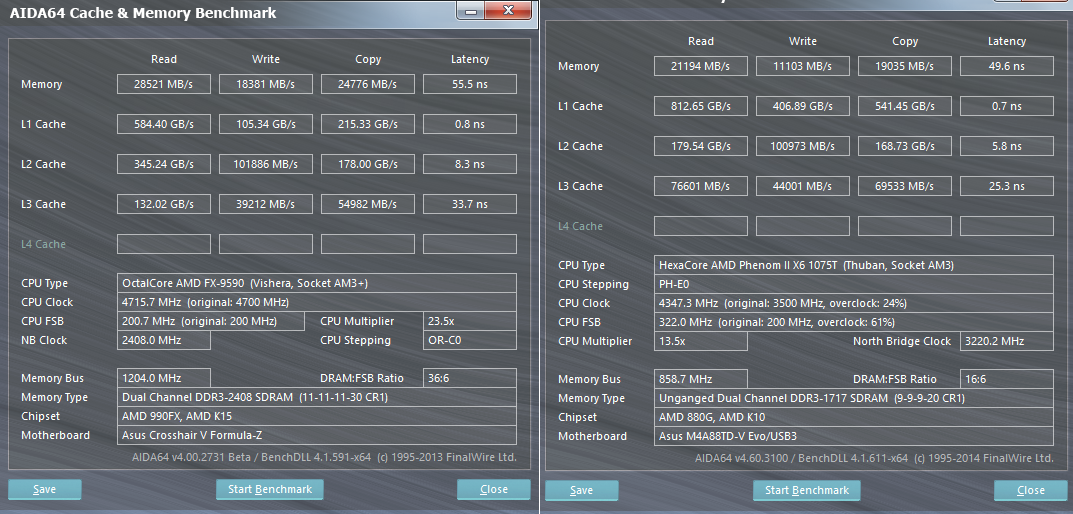Click Memory Bus value 858.7 MHz
Viewport: 1073px width, 514px height.
[701, 379]
